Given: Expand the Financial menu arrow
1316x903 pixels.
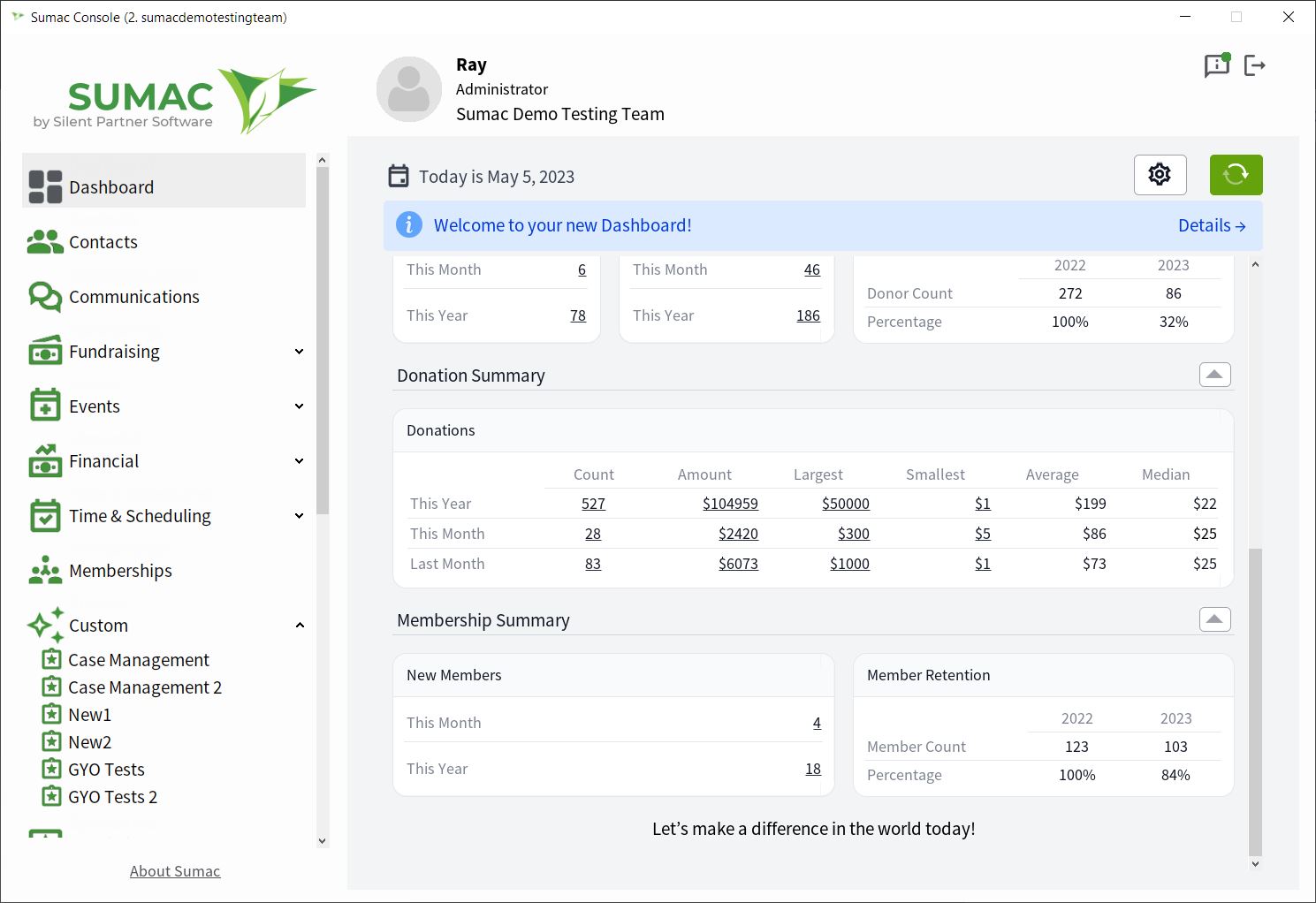Looking at the screenshot, I should 299,461.
